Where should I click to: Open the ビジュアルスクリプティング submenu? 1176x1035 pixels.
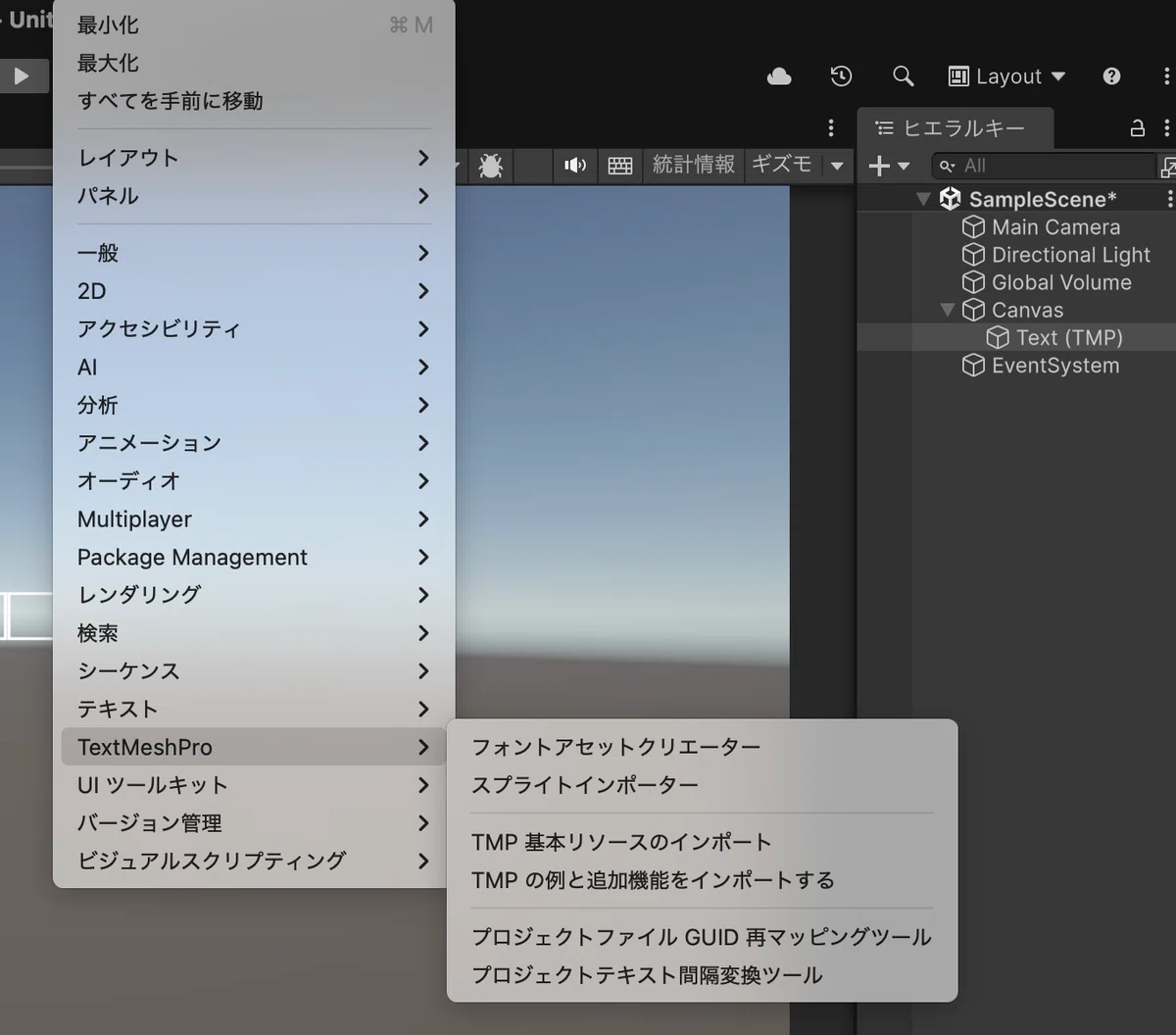tap(255, 861)
